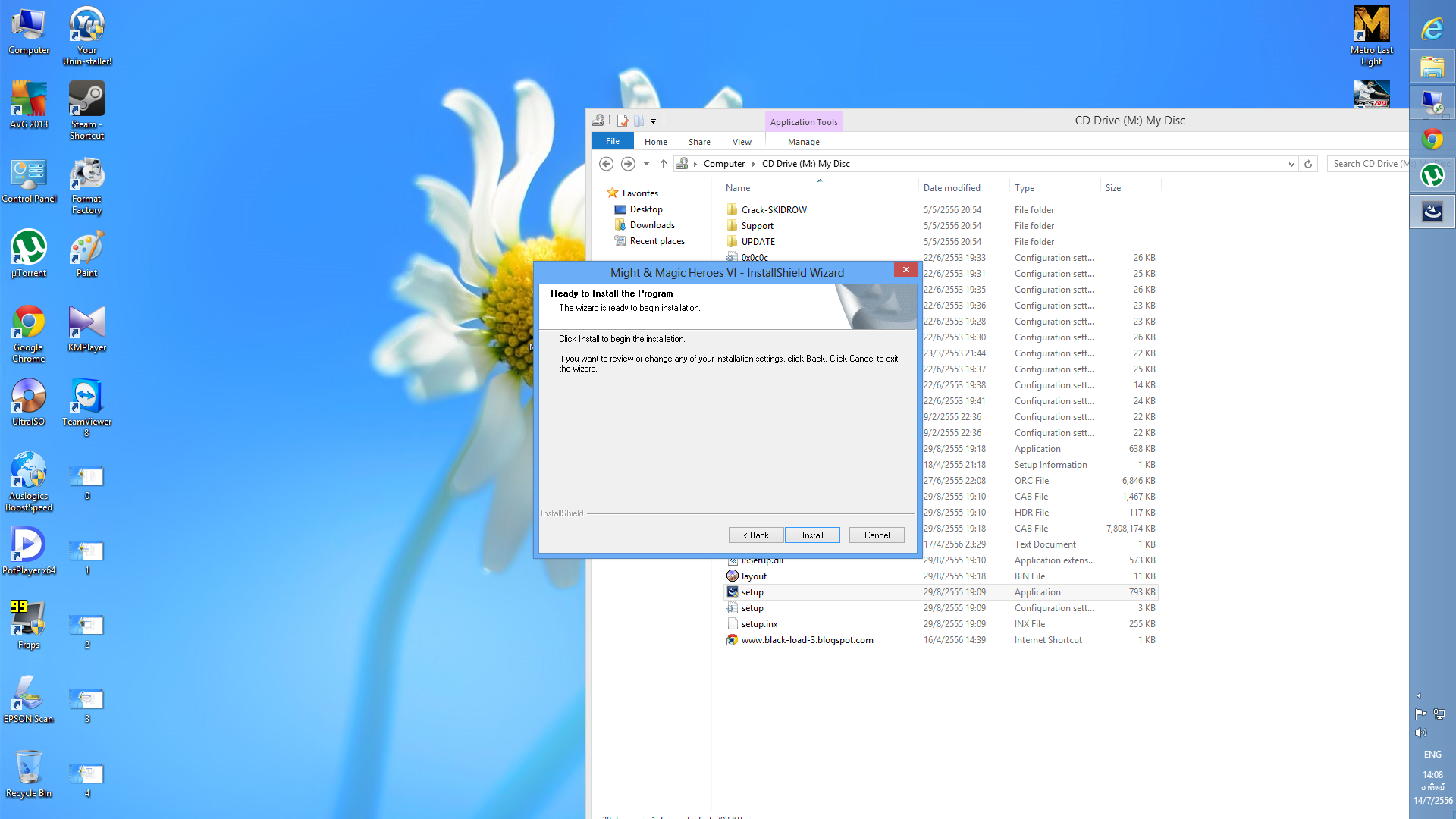The image size is (1456, 819).
Task: Open the Fraps desktop icon
Action: click(x=29, y=621)
